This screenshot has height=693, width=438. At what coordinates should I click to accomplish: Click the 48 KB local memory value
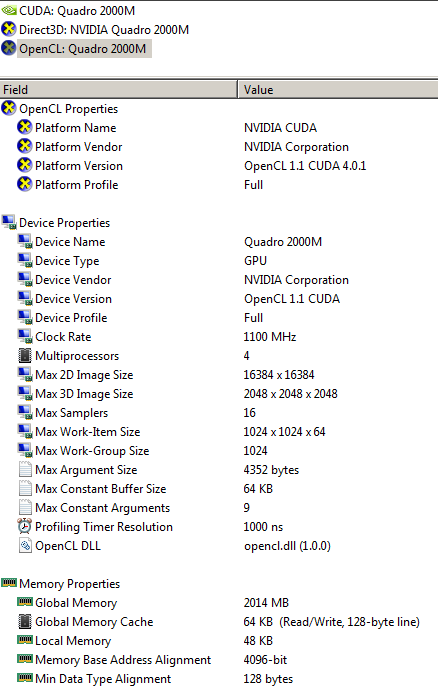tap(258, 641)
